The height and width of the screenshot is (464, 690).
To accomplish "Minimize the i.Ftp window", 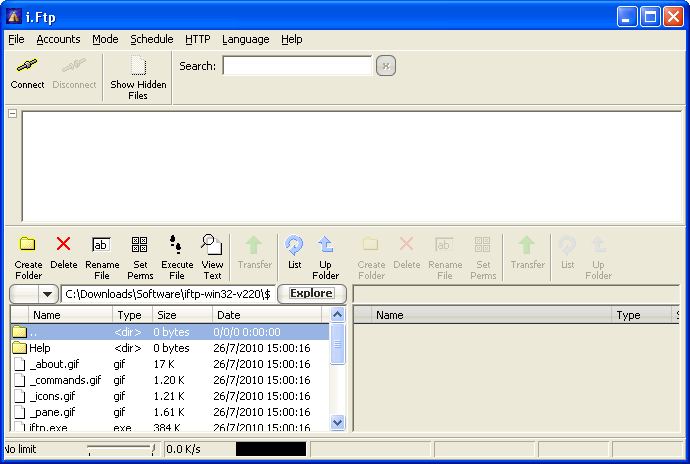I will 627,17.
